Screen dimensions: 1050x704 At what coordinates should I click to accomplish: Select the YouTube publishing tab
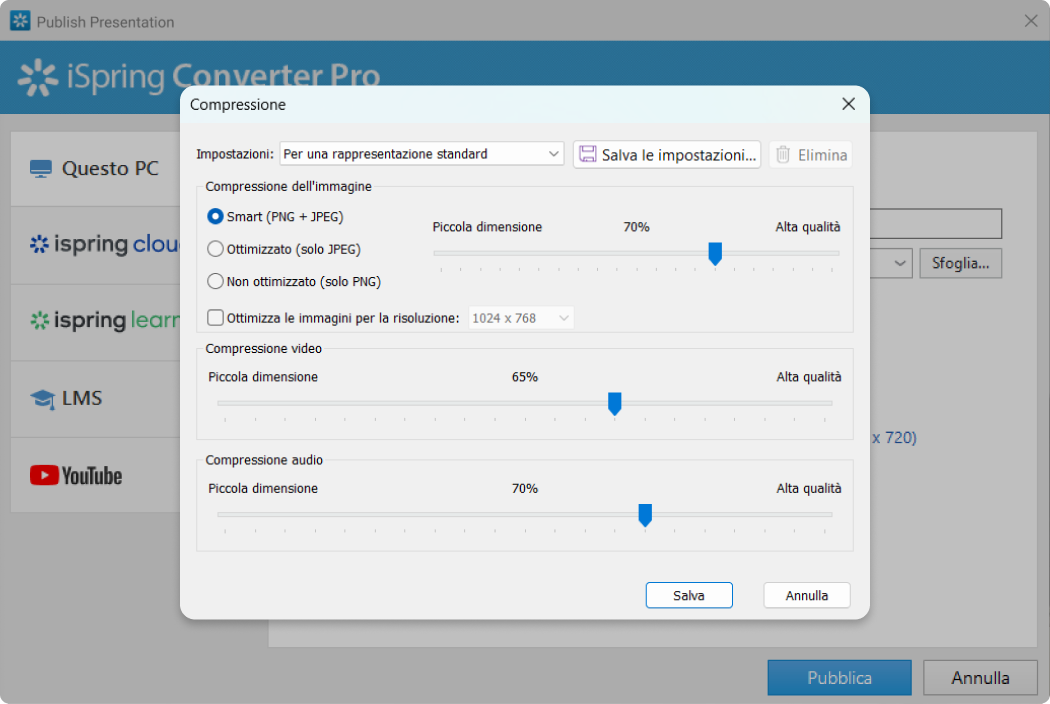(95, 476)
